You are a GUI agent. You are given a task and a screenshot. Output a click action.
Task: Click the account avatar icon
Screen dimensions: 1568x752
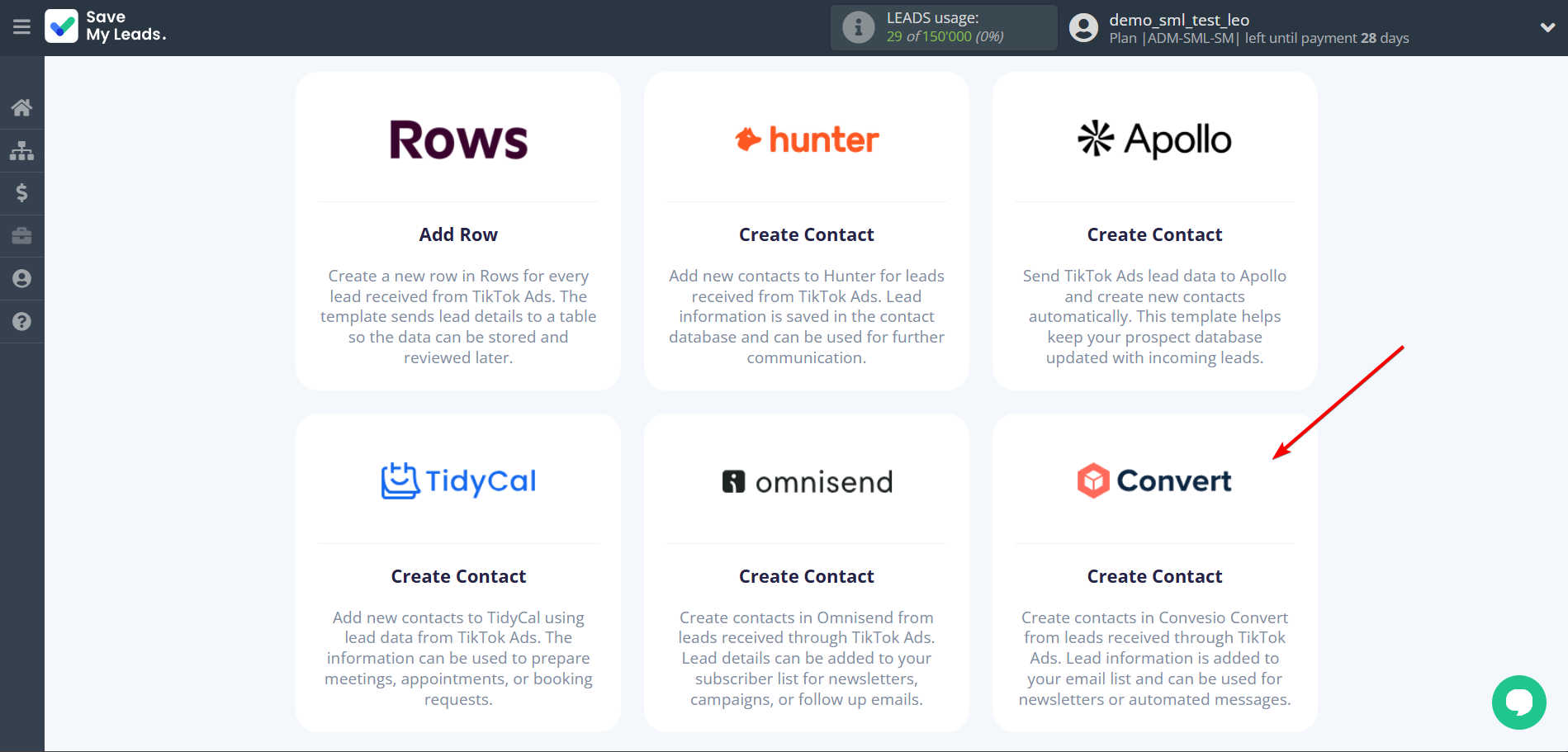tap(1083, 27)
